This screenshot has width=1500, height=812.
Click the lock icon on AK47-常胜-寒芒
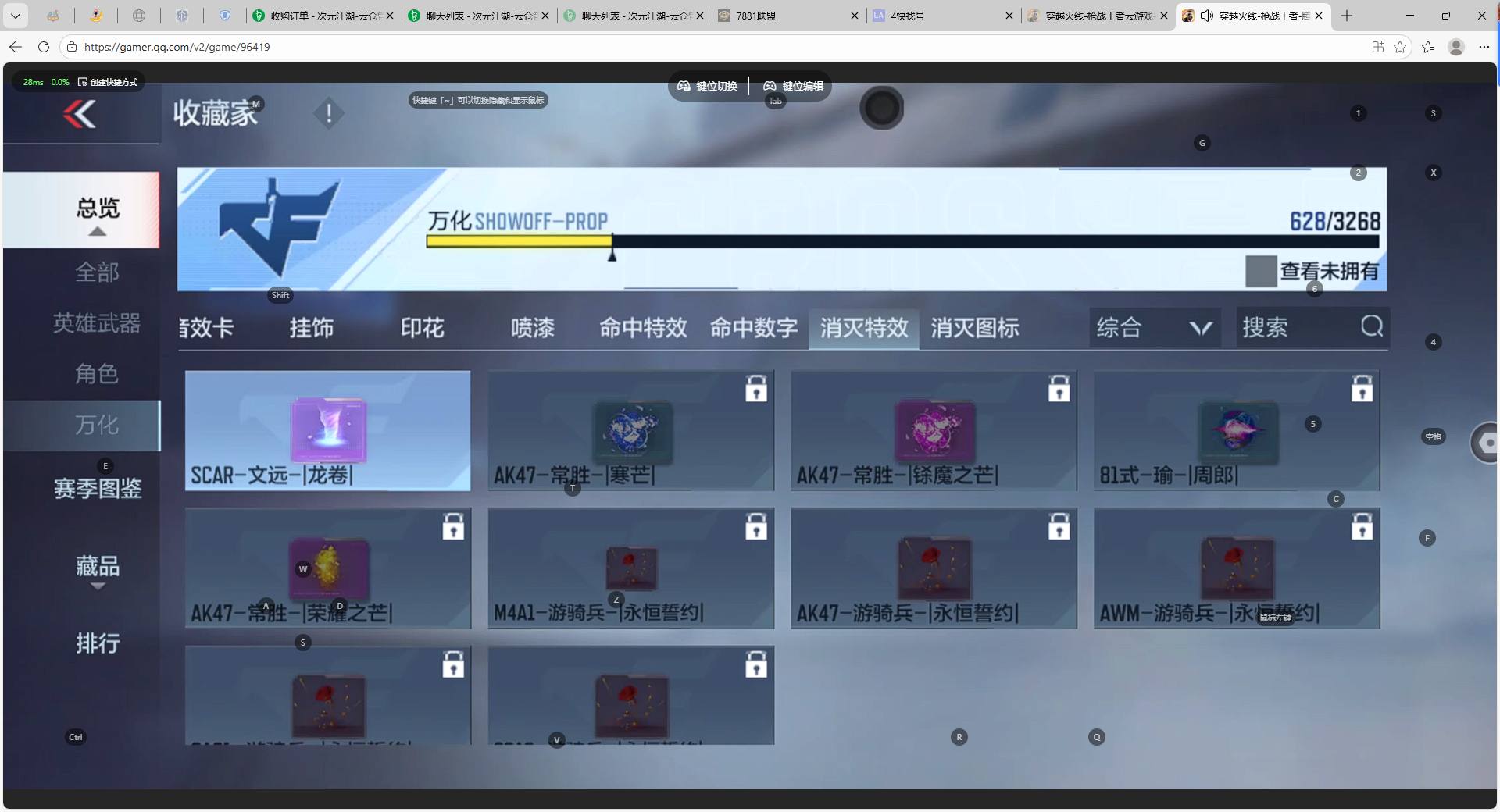[x=755, y=389]
